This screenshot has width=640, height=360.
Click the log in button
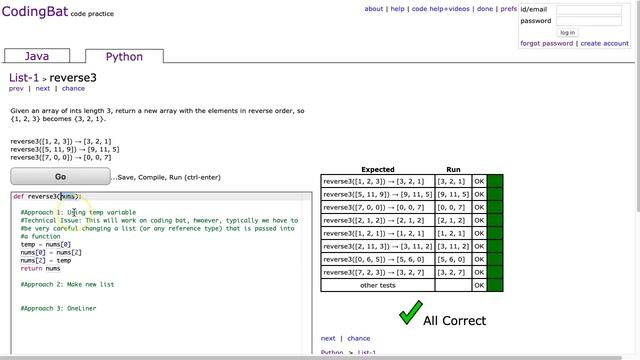567,33
